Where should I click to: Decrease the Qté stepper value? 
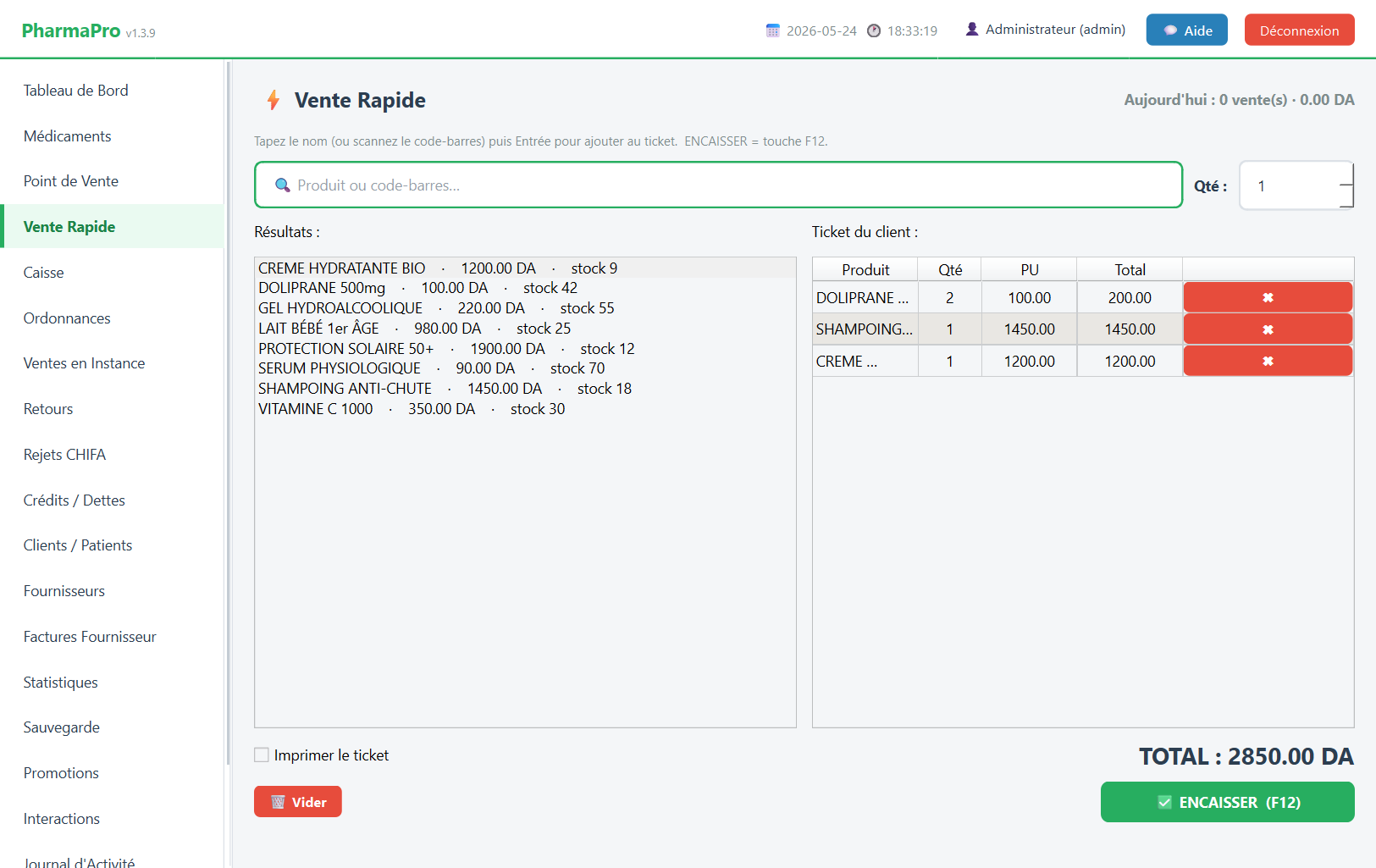[x=1346, y=196]
